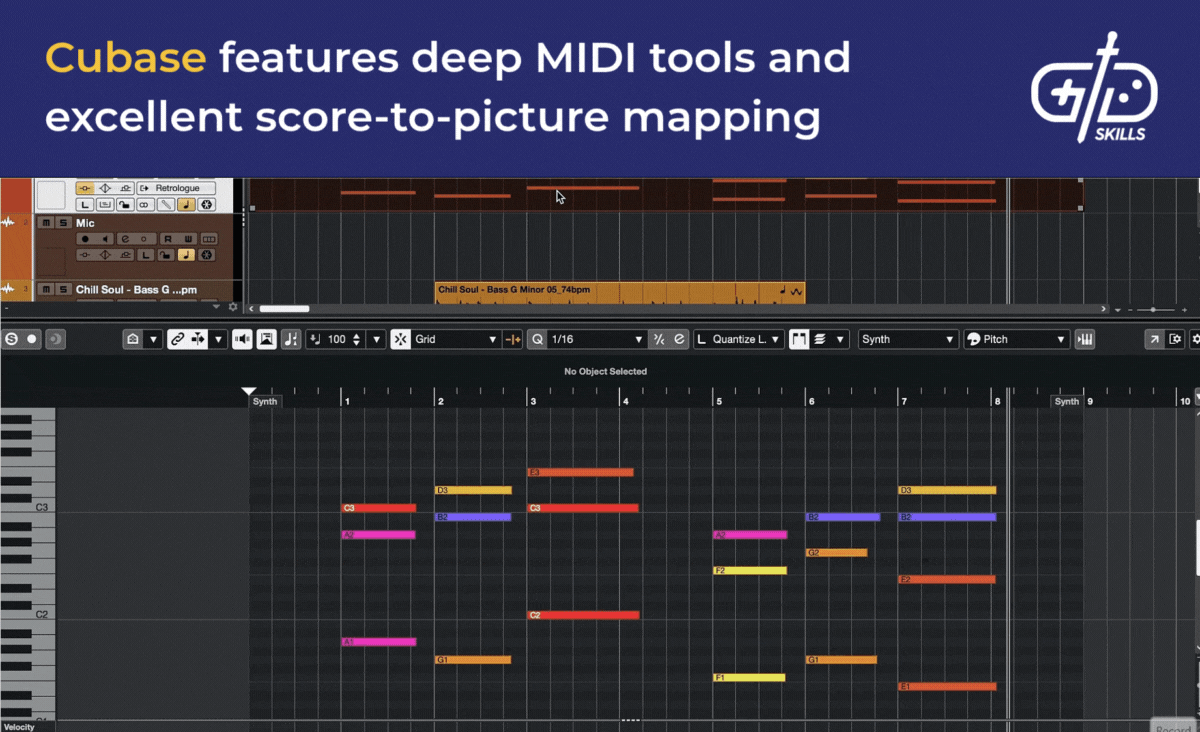Solo the Chill Soul - Bass G track
Viewport: 1200px width, 732px height.
point(62,289)
